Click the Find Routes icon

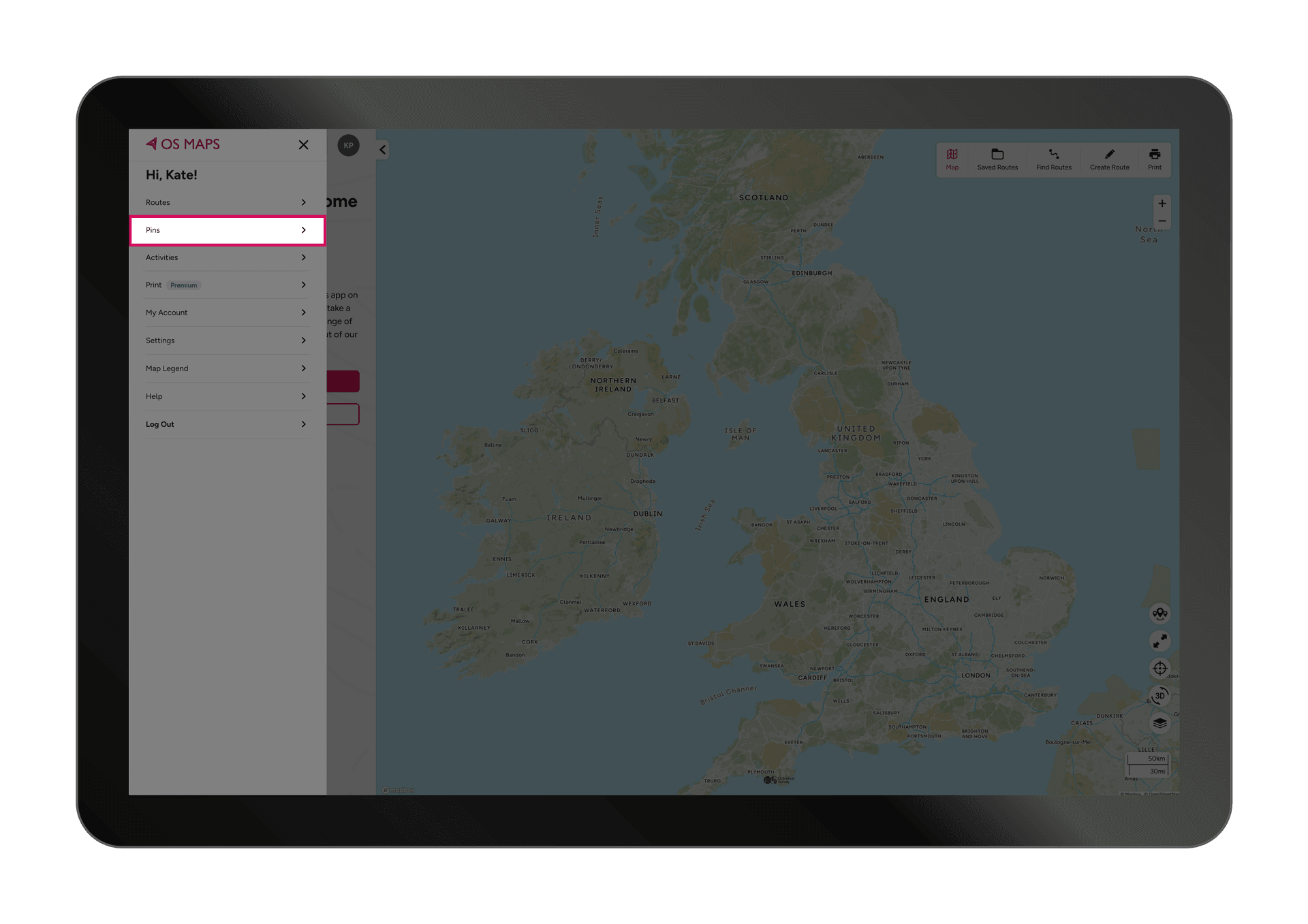point(1053,159)
